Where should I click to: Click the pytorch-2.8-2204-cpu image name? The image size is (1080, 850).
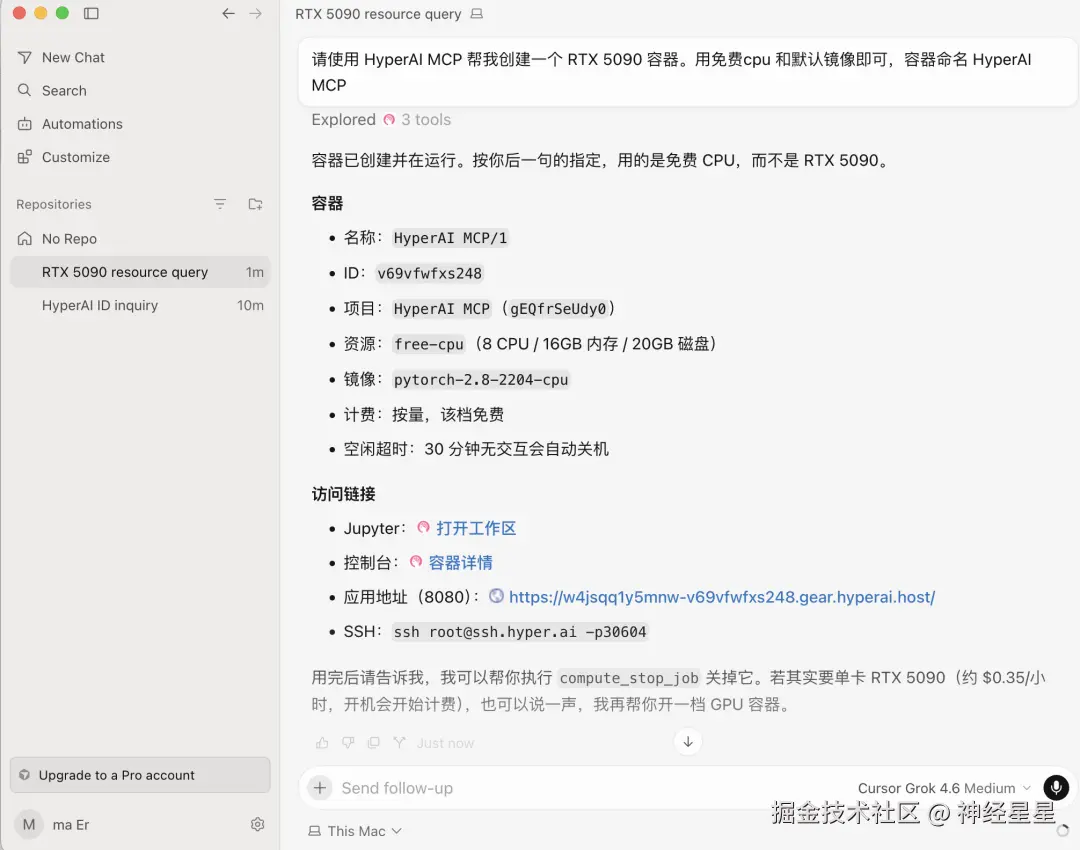pyautogui.click(x=481, y=380)
